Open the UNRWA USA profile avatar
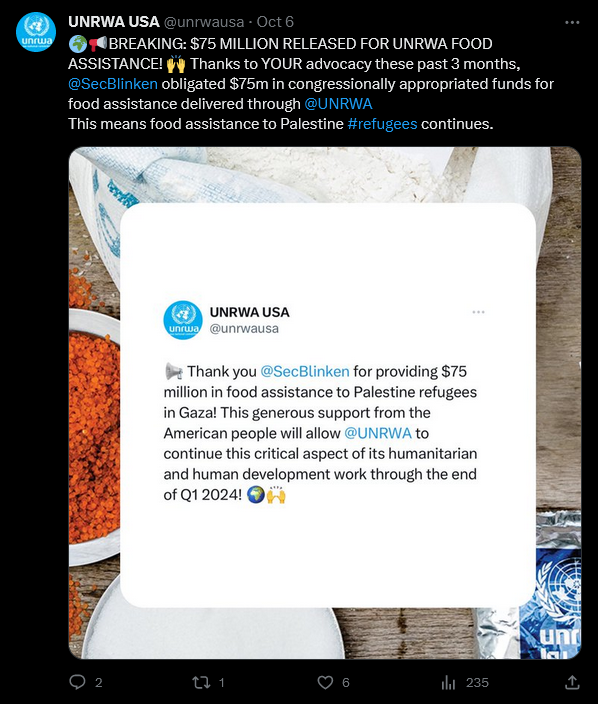This screenshot has width=598, height=704. (36, 32)
